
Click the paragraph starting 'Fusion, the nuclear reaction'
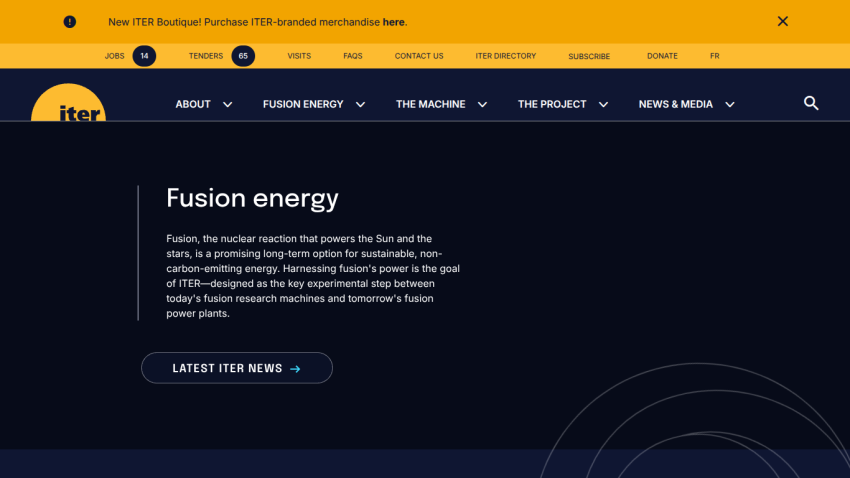click(x=313, y=276)
